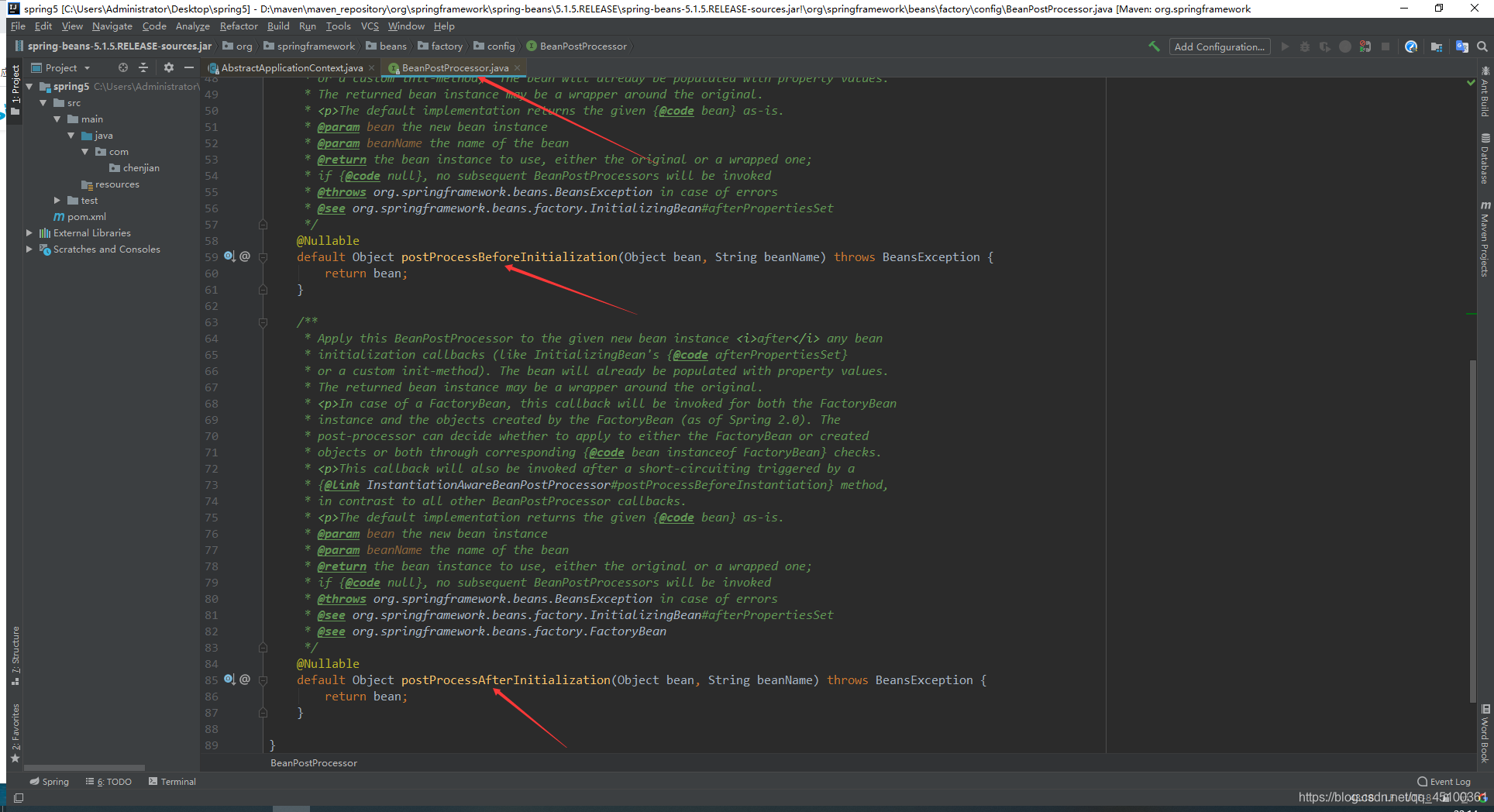The image size is (1494, 812).
Task: Click the Stop square icon
Action: coord(1386,46)
